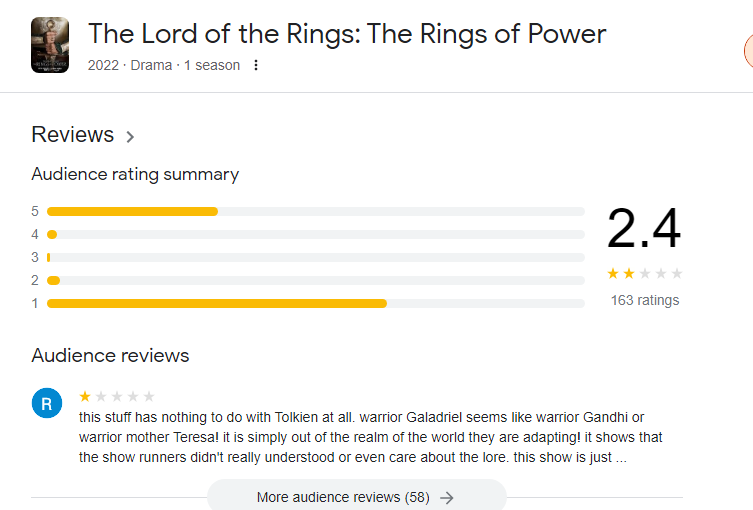The width and height of the screenshot is (753, 510).
Task: Click the arrow icon beside More audience reviews
Action: pyautogui.click(x=447, y=497)
